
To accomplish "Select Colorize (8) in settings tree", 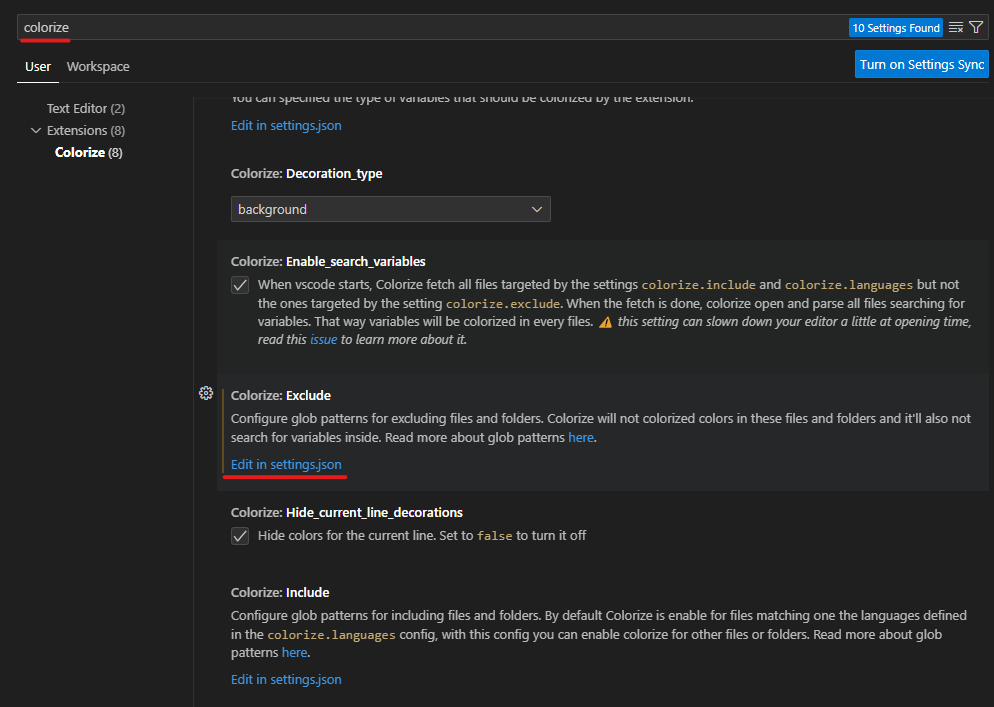I will coord(89,152).
